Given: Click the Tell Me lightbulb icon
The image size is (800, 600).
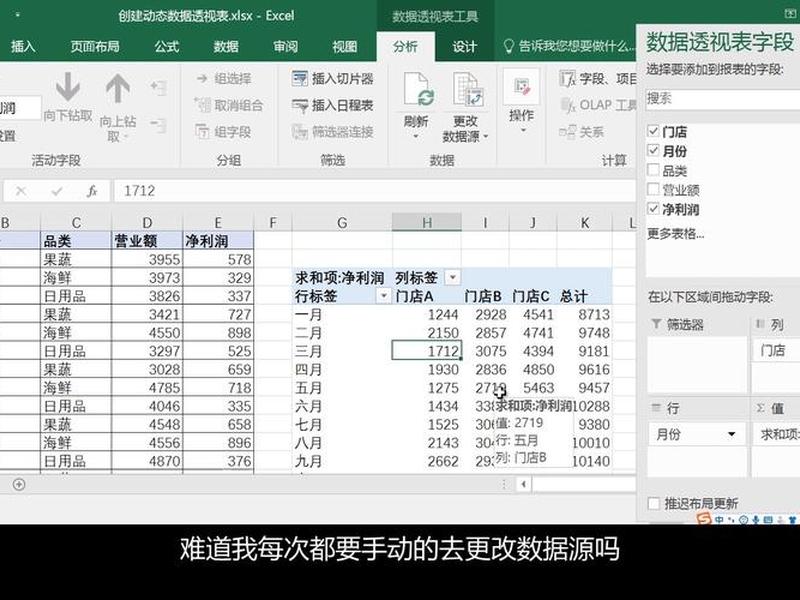Looking at the screenshot, I should click(508, 46).
